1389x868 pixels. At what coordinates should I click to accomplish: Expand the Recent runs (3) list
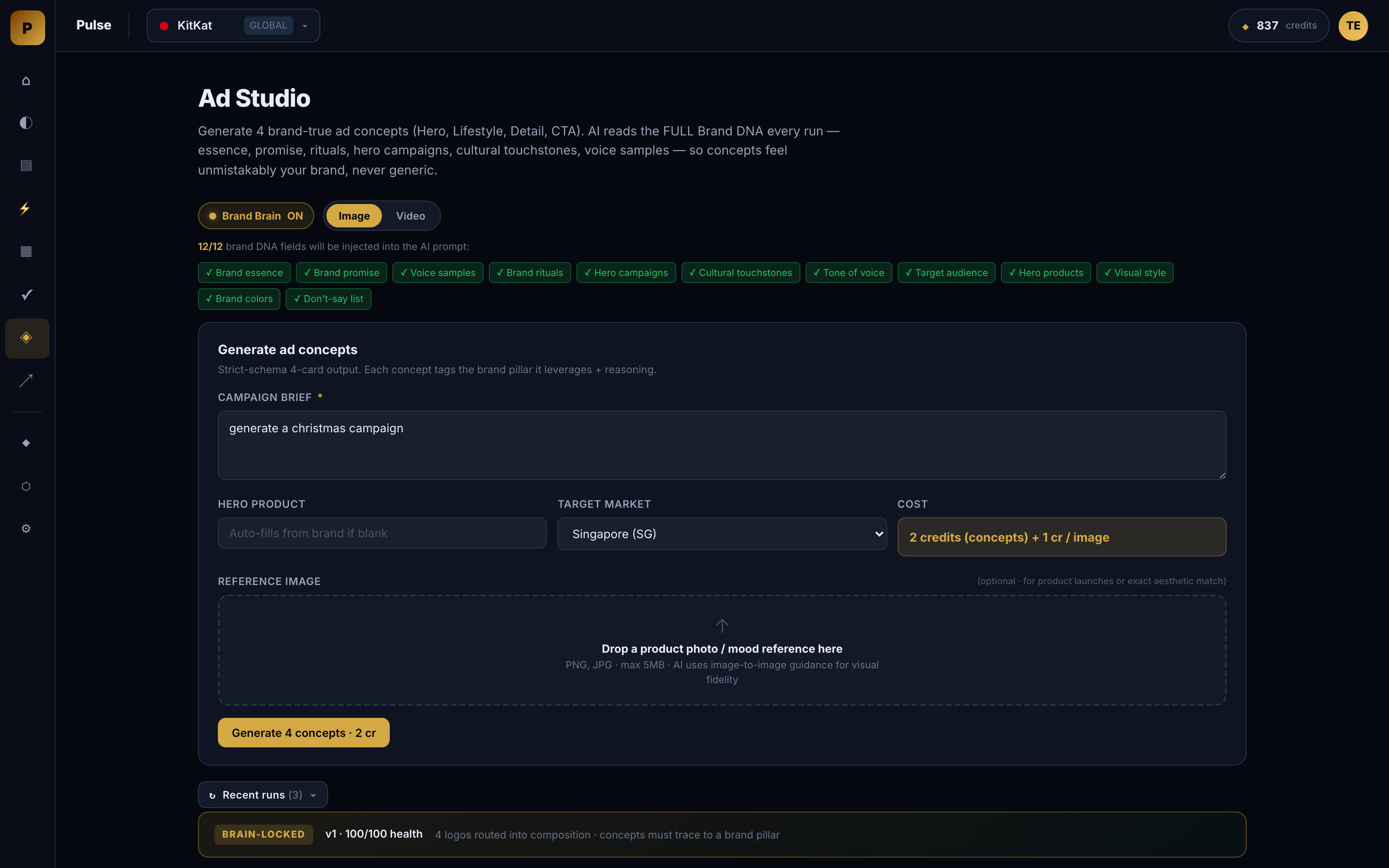pyautogui.click(x=263, y=795)
